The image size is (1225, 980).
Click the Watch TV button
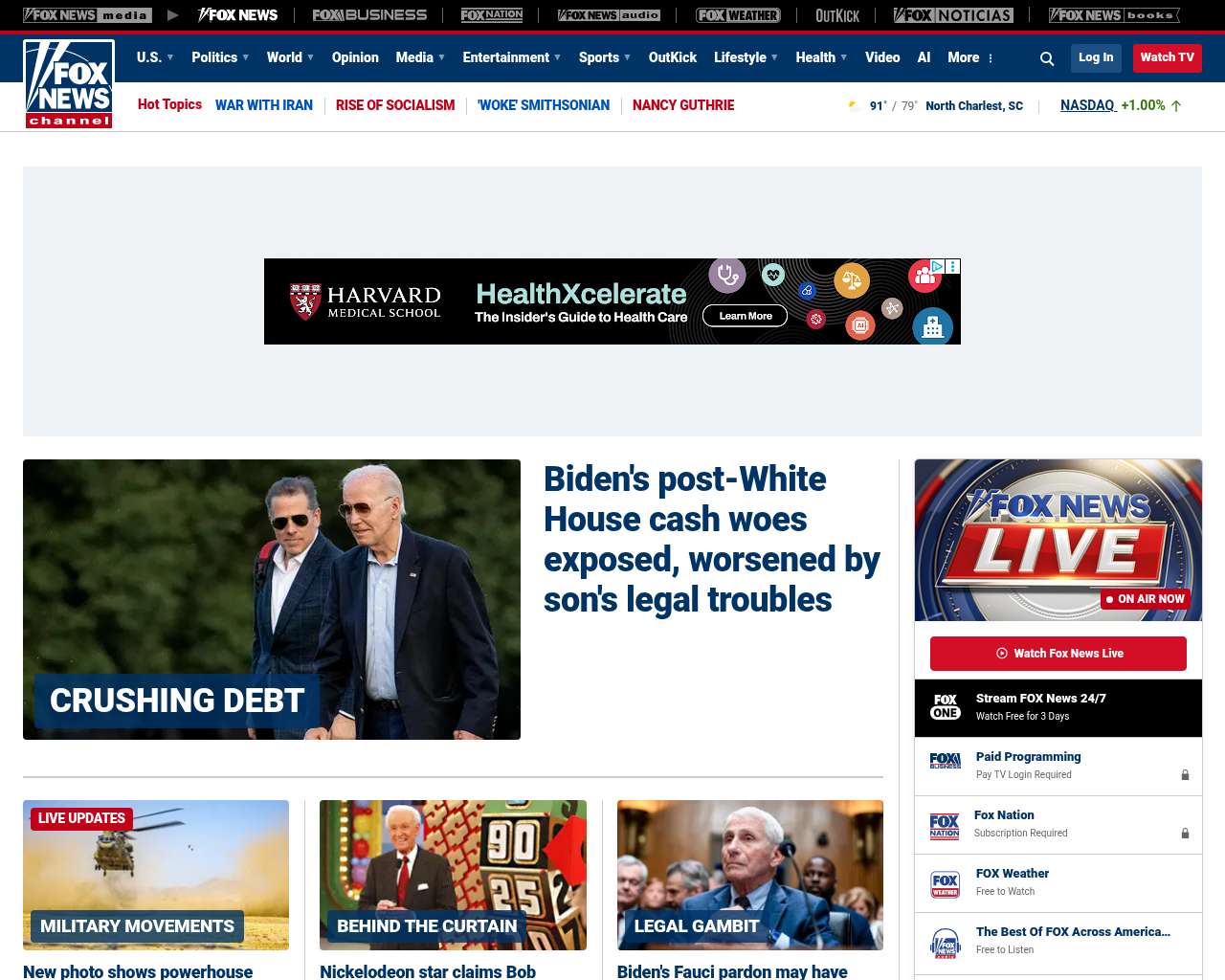(1168, 57)
